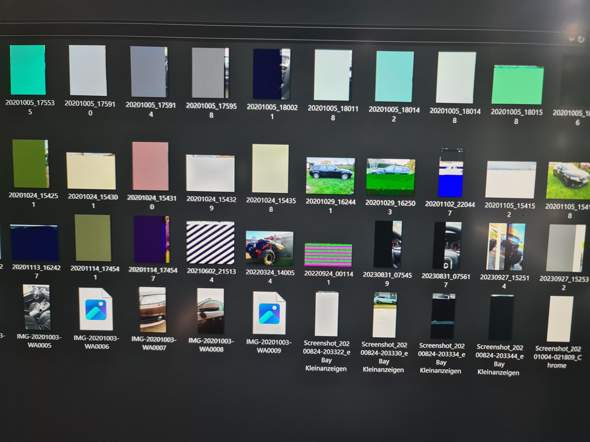Select the IMG-20201003-WA0006 generic image file icon
Screen dimensions: 590x442
[96, 309]
